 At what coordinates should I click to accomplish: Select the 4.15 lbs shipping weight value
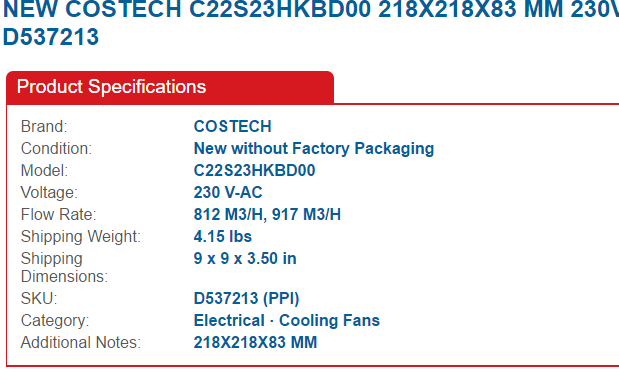point(223,237)
